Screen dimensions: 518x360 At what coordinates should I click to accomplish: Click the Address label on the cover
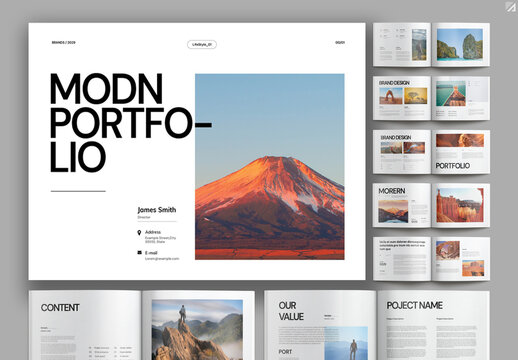click(x=153, y=232)
